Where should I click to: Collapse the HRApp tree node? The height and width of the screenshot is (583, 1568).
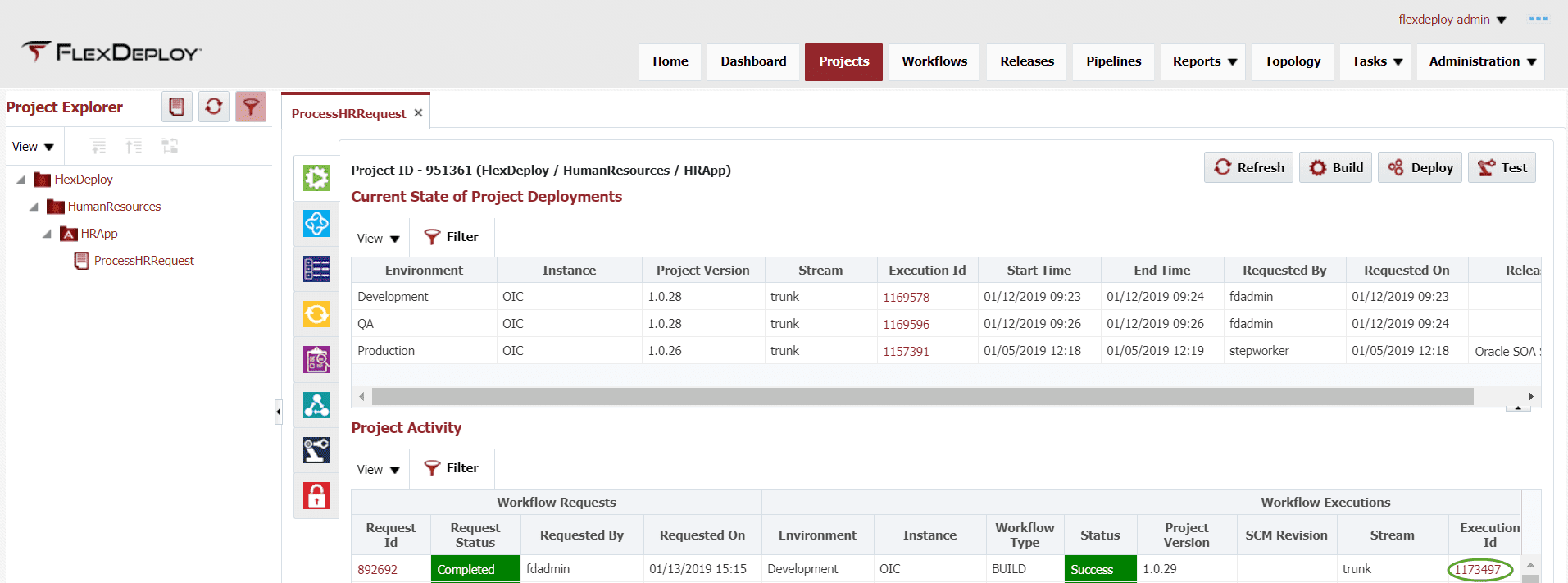(x=47, y=234)
